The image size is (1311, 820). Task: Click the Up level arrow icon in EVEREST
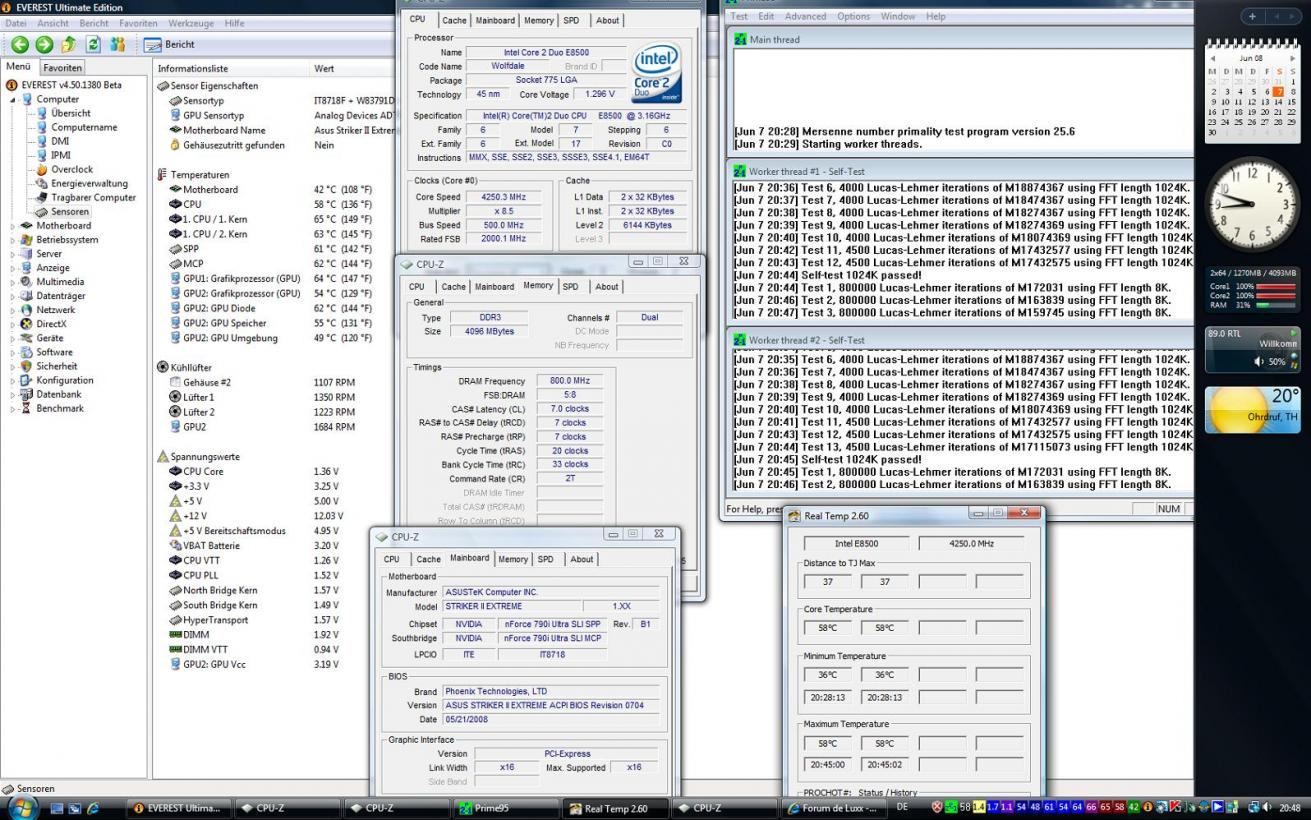coord(68,44)
